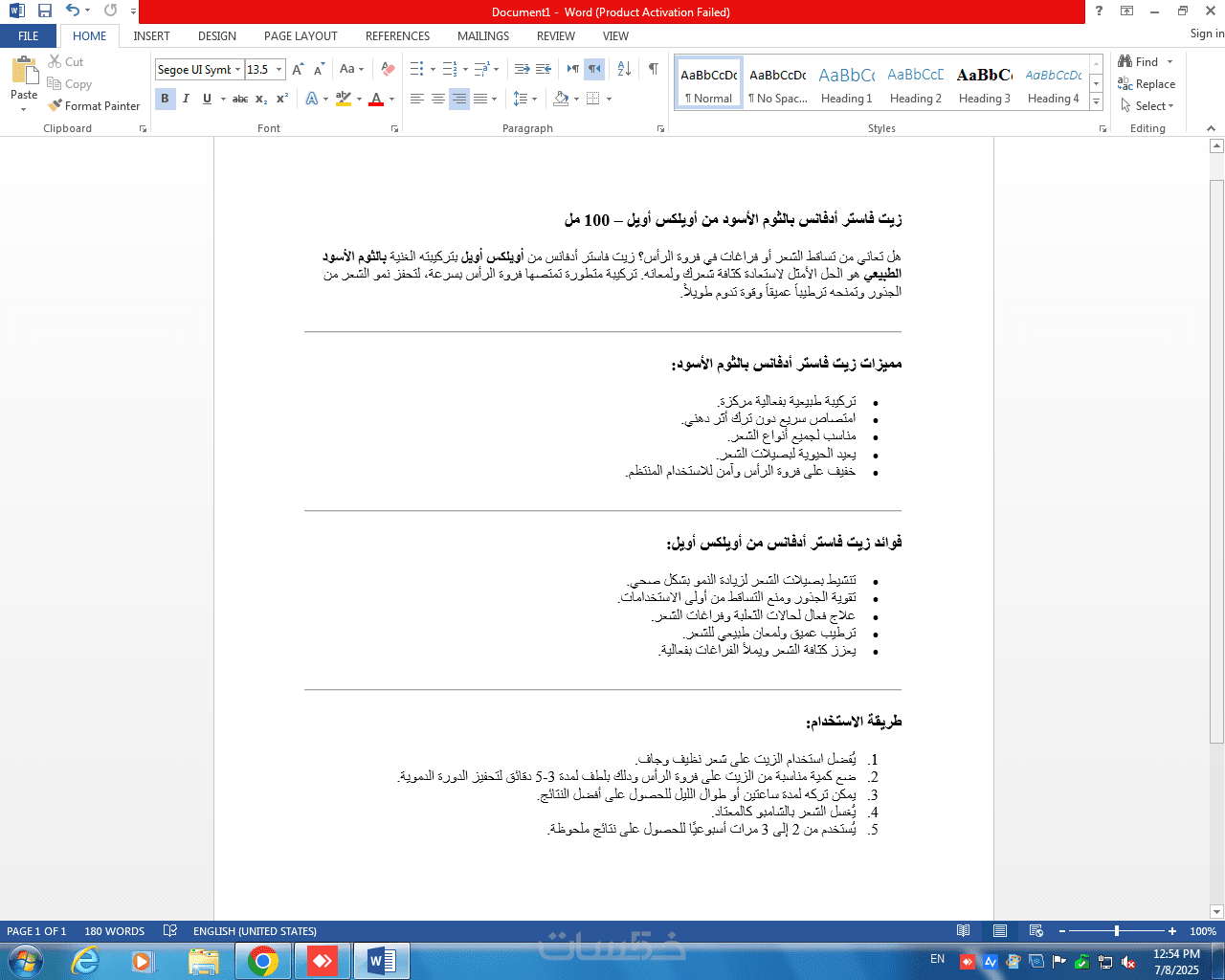Open the Line Spacing dropdown
1225x980 pixels.
[524, 99]
